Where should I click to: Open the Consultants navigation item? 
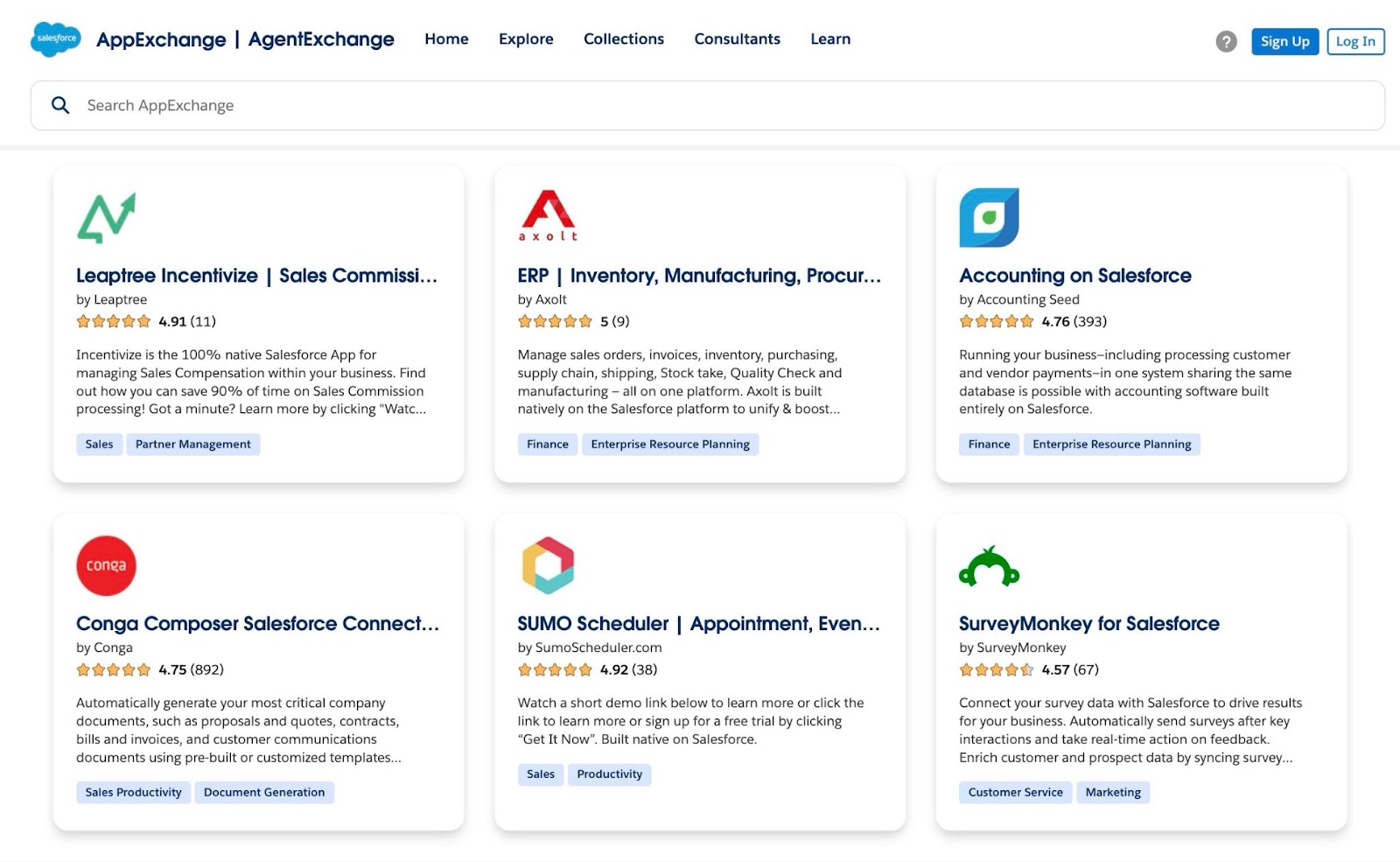(x=737, y=39)
